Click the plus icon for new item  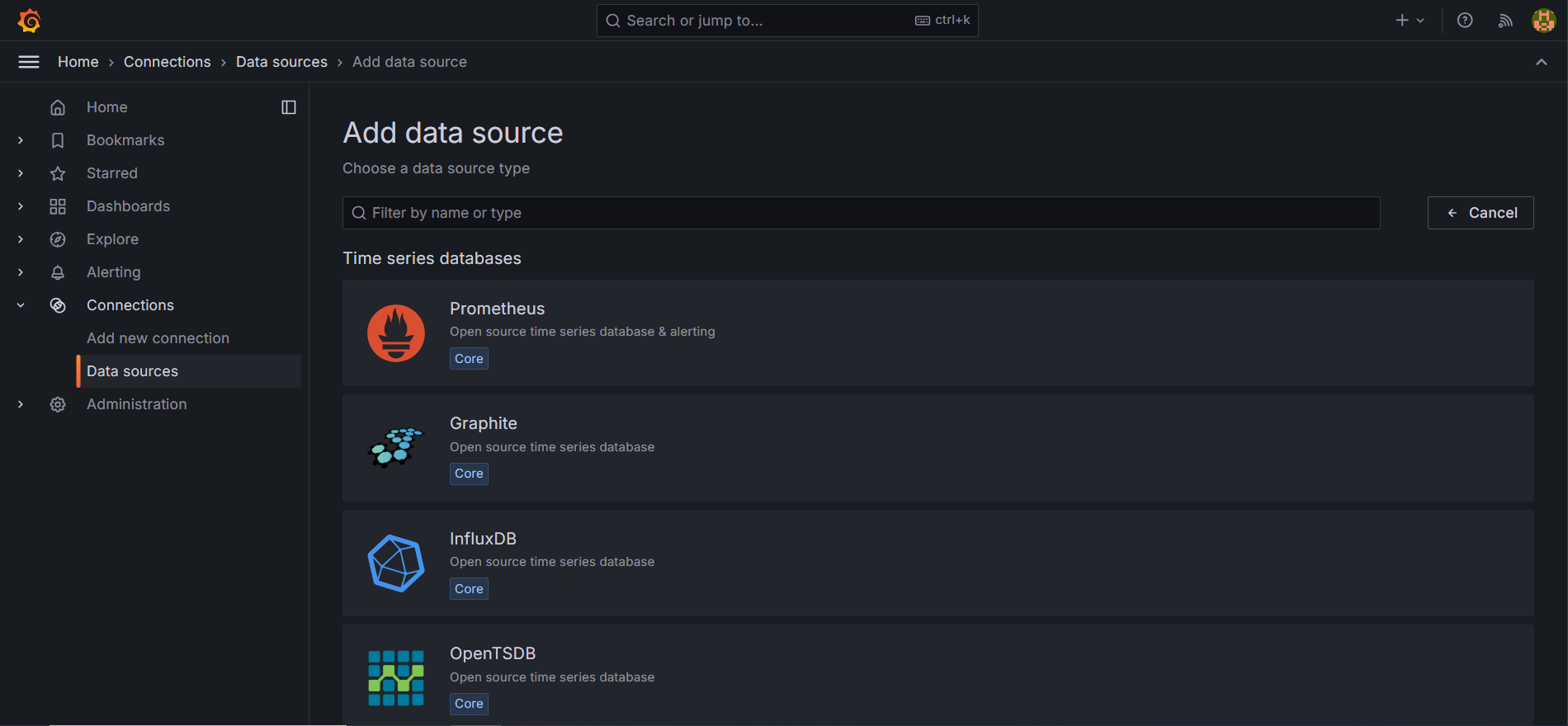[x=1402, y=21]
